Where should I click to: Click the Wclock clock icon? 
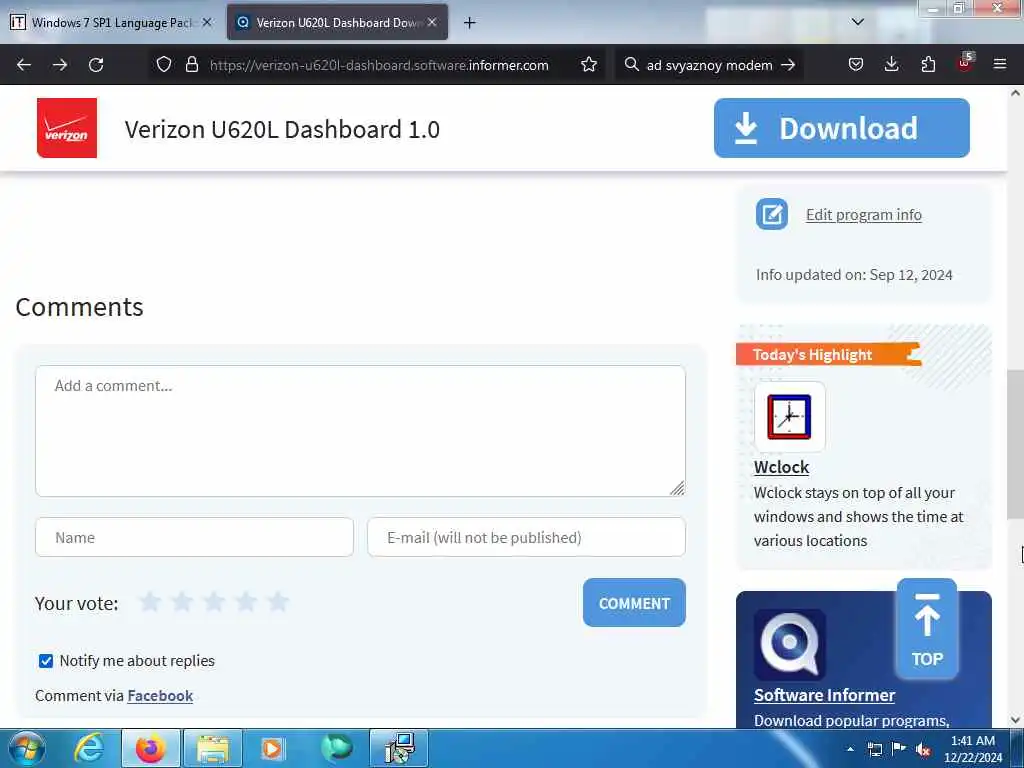(x=790, y=417)
